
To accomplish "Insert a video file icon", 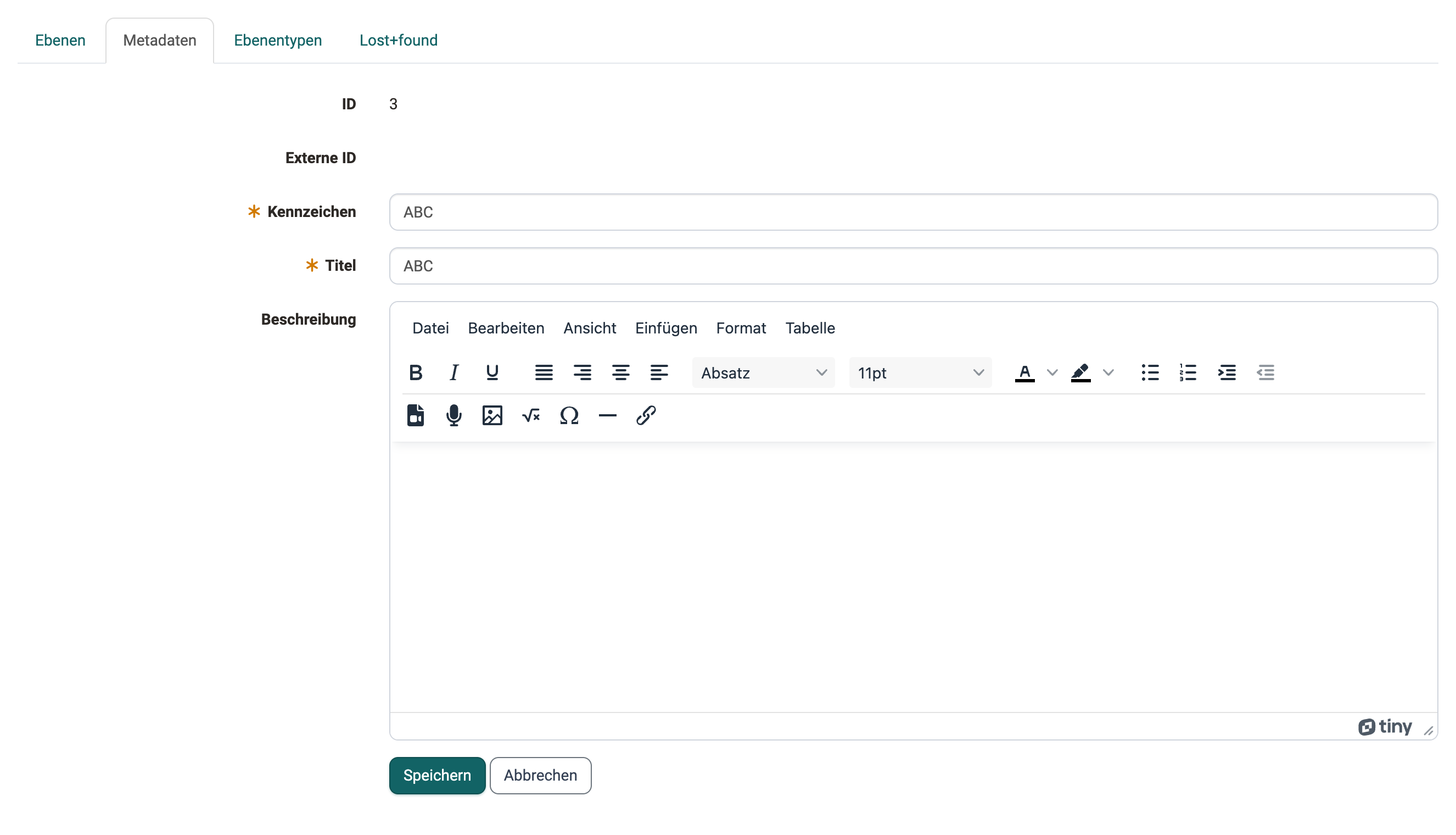I will [416, 415].
